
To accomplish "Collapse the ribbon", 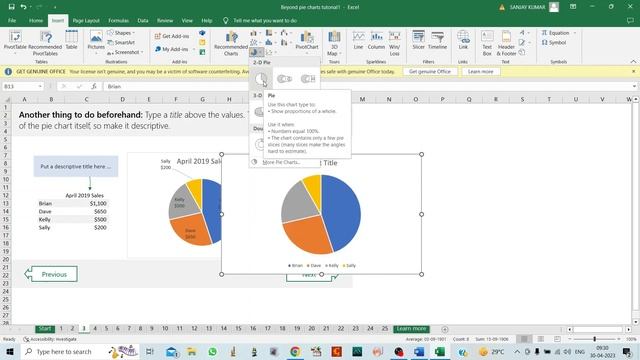I will coord(633,61).
